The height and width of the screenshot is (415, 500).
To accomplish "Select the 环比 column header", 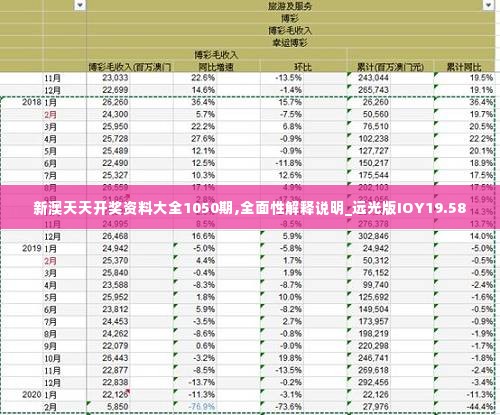I will (303, 67).
